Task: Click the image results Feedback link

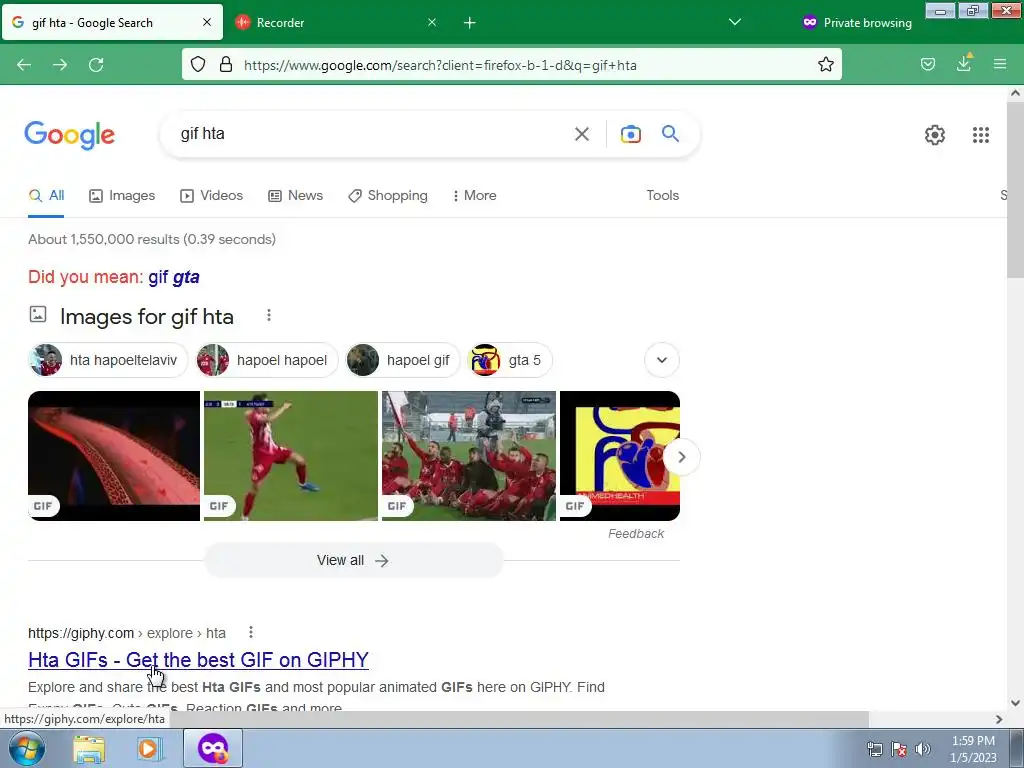Action: (x=635, y=534)
